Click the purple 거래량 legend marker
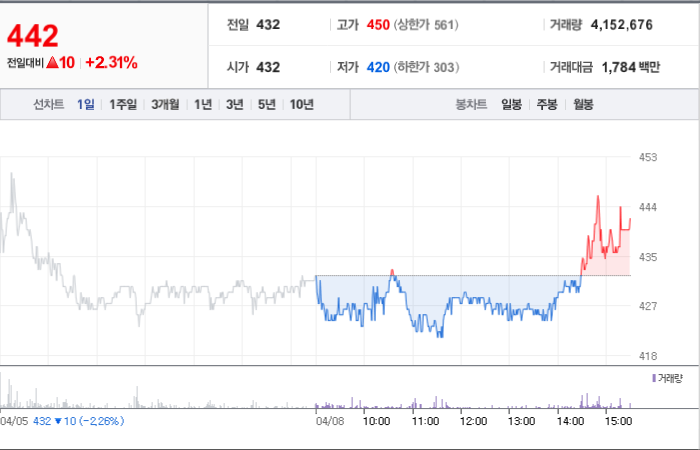This screenshot has height=450, width=700. [654, 379]
